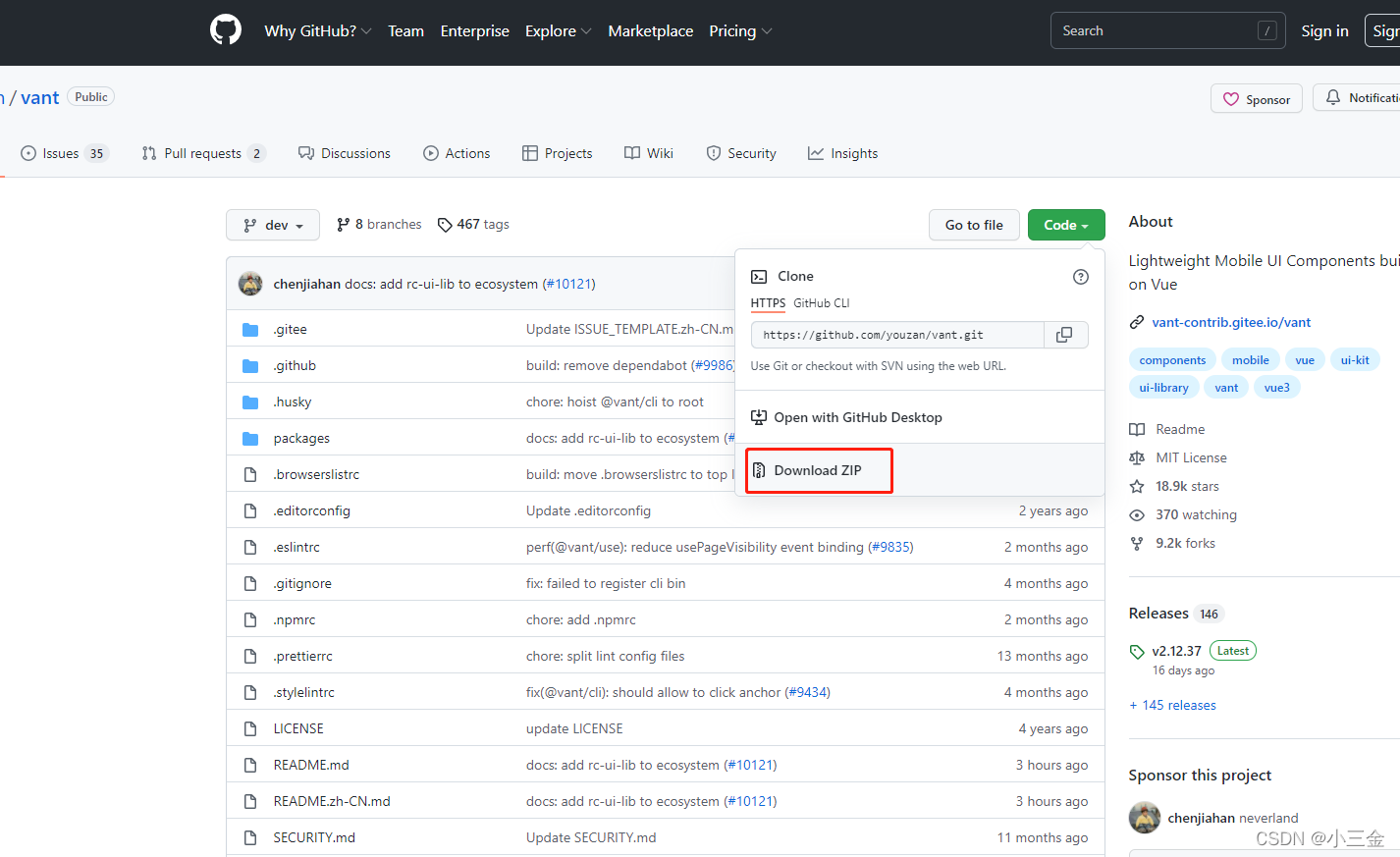Click the ui-library topic tag

pos(1163,388)
